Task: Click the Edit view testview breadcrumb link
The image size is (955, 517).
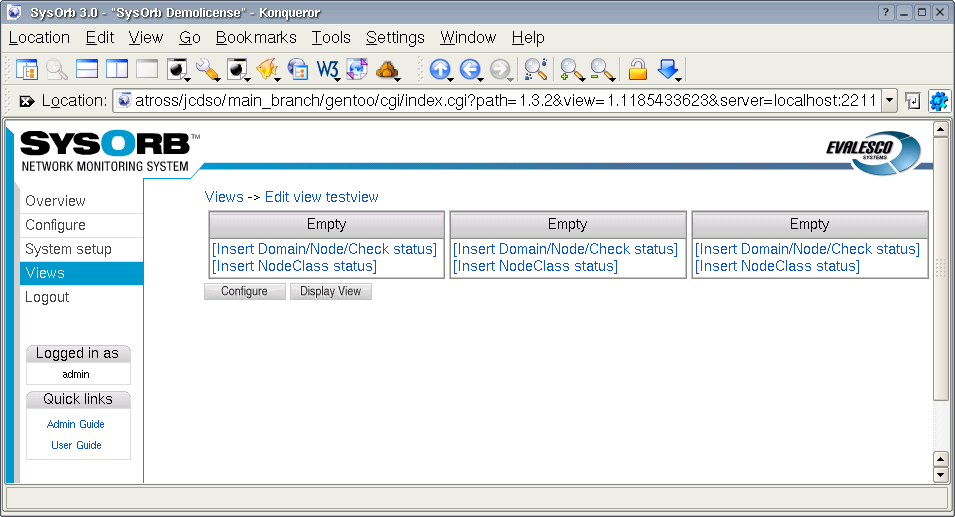Action: 322,197
